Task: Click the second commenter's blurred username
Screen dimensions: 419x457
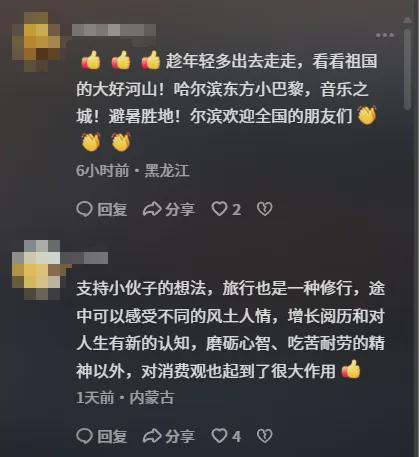Action: coord(84,258)
